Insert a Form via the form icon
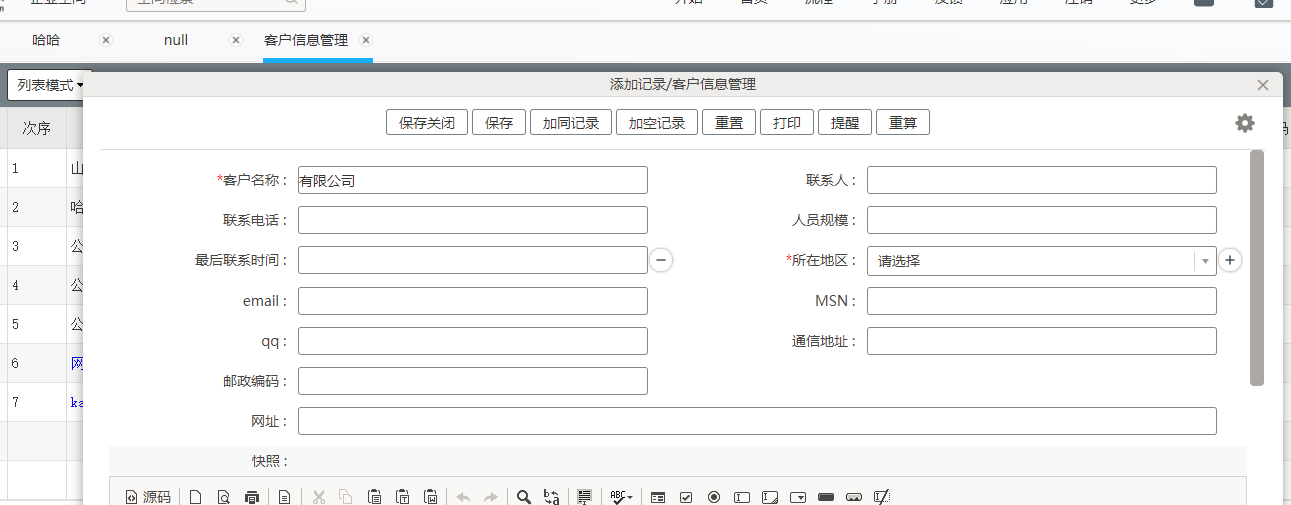Viewport: 1291px width, 505px height. pyautogui.click(x=658, y=496)
